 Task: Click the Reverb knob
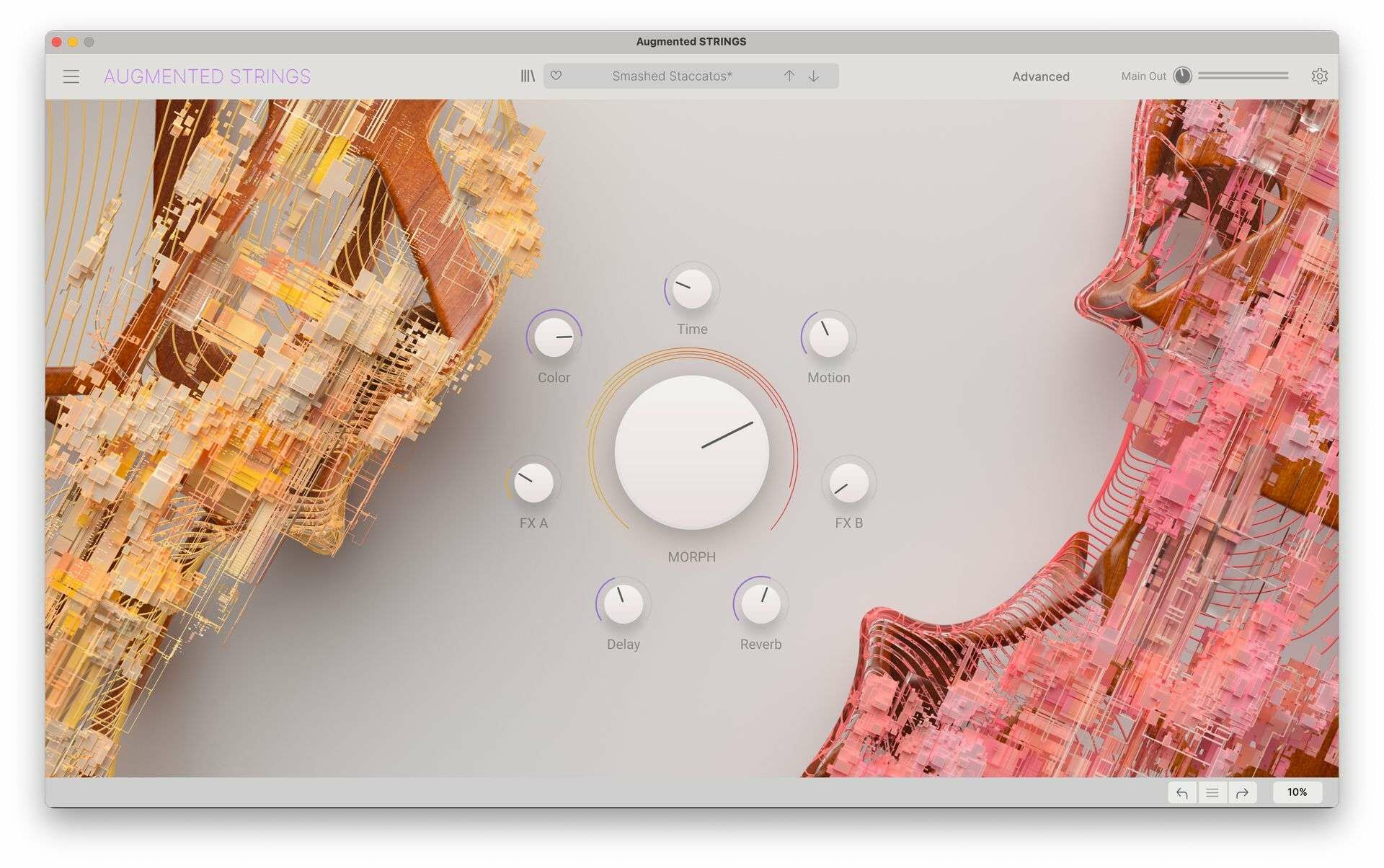click(760, 604)
